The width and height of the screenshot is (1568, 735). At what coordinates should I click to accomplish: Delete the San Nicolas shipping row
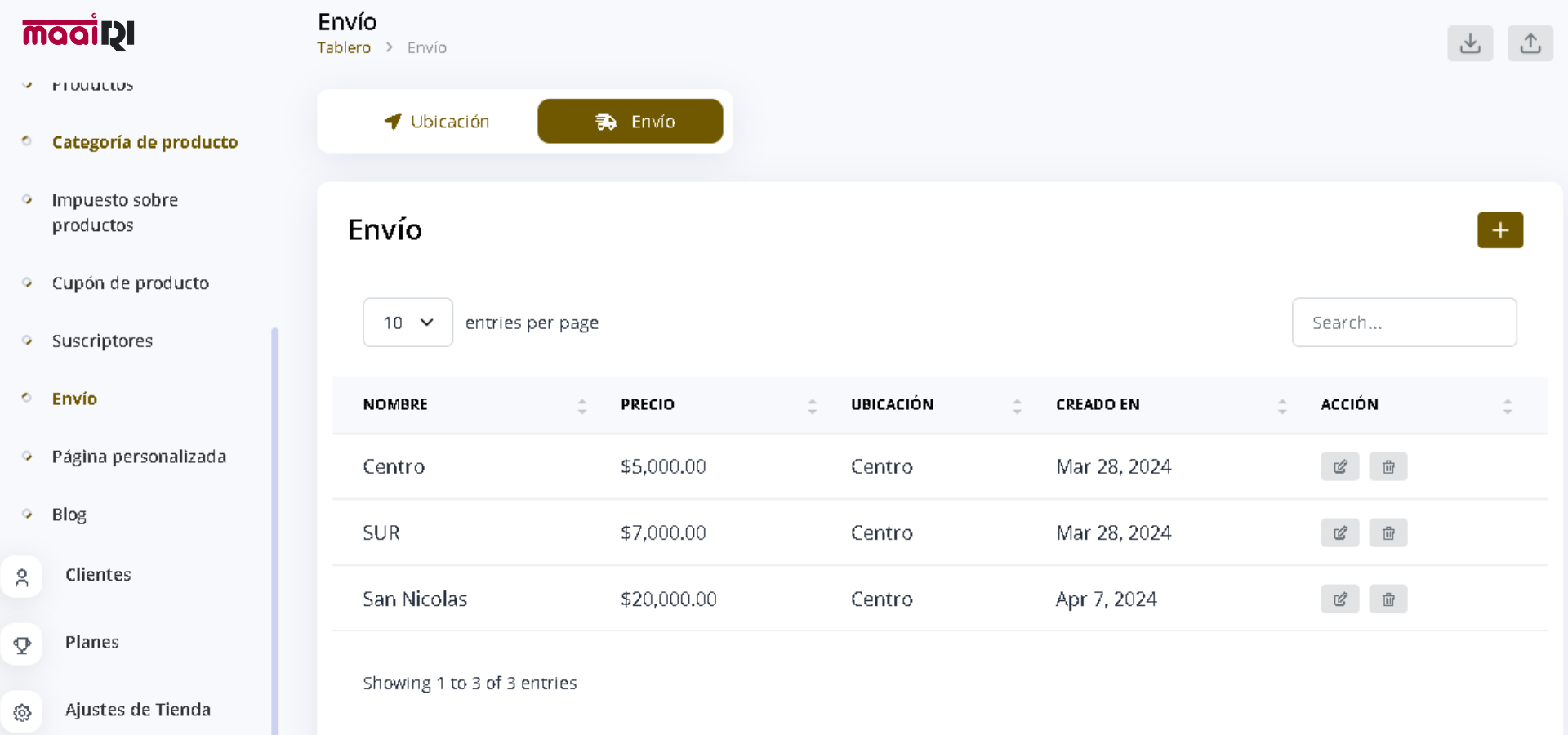(x=1388, y=599)
